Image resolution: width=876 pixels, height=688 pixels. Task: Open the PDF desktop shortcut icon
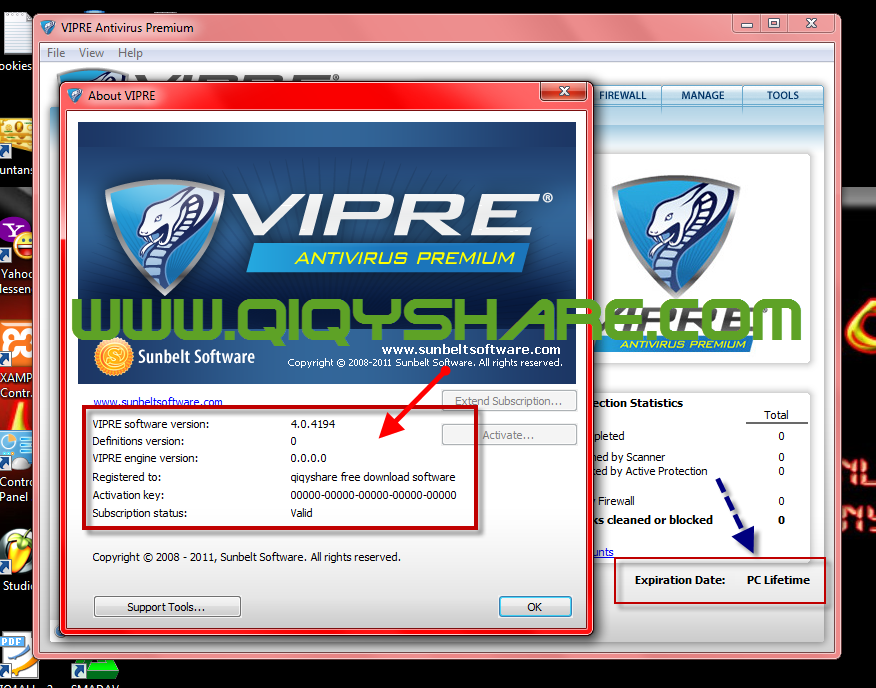click(x=18, y=657)
